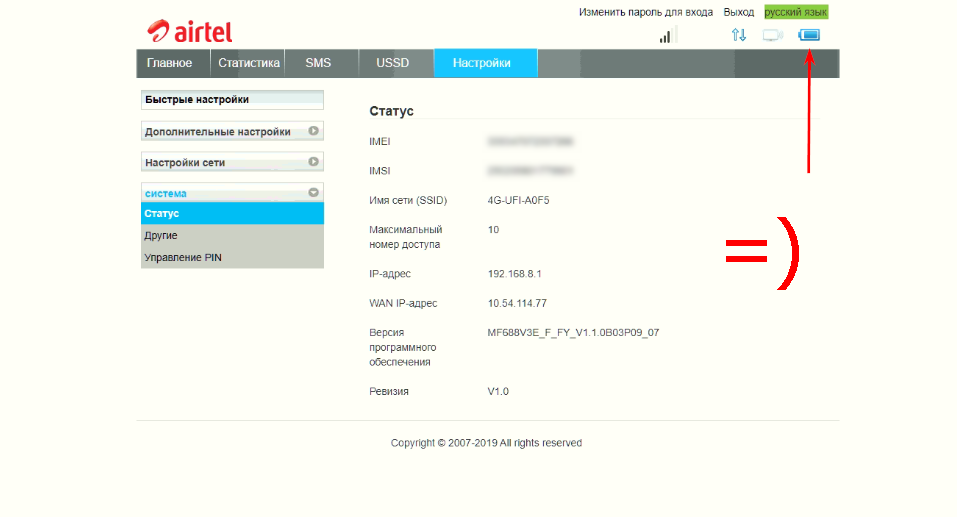
Task: Select Статус in system menu
Action: tap(232, 214)
